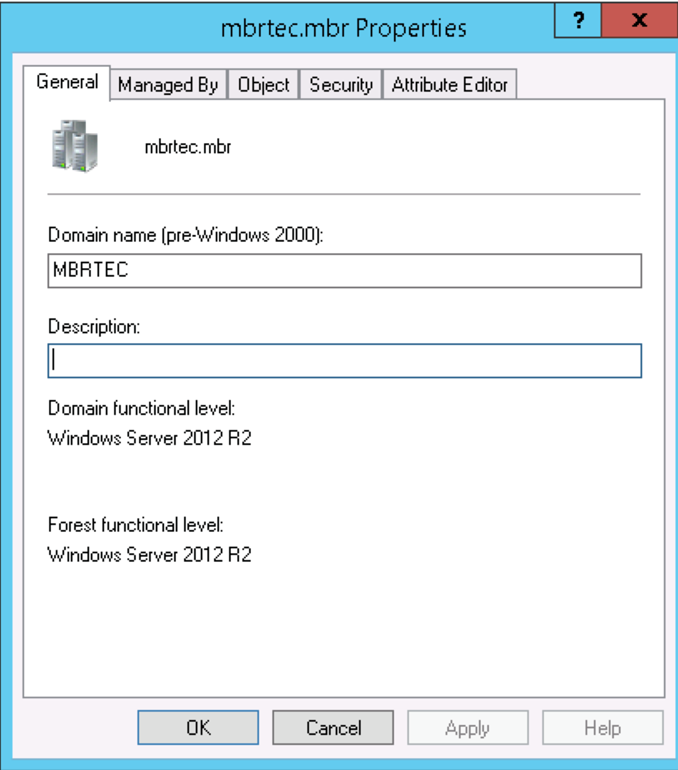The image size is (678, 770).
Task: Click the Forest functional level label
Action: (136, 525)
